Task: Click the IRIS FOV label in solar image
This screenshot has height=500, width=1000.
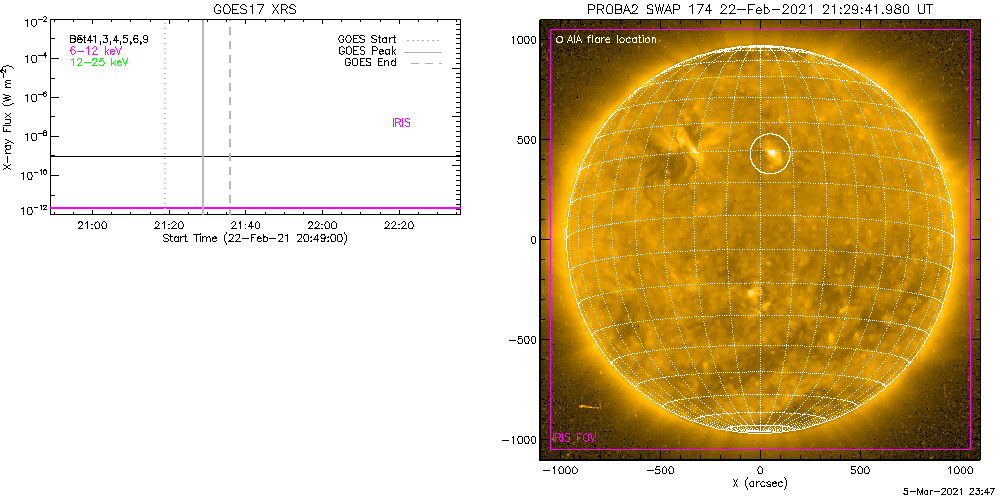Action: click(573, 438)
